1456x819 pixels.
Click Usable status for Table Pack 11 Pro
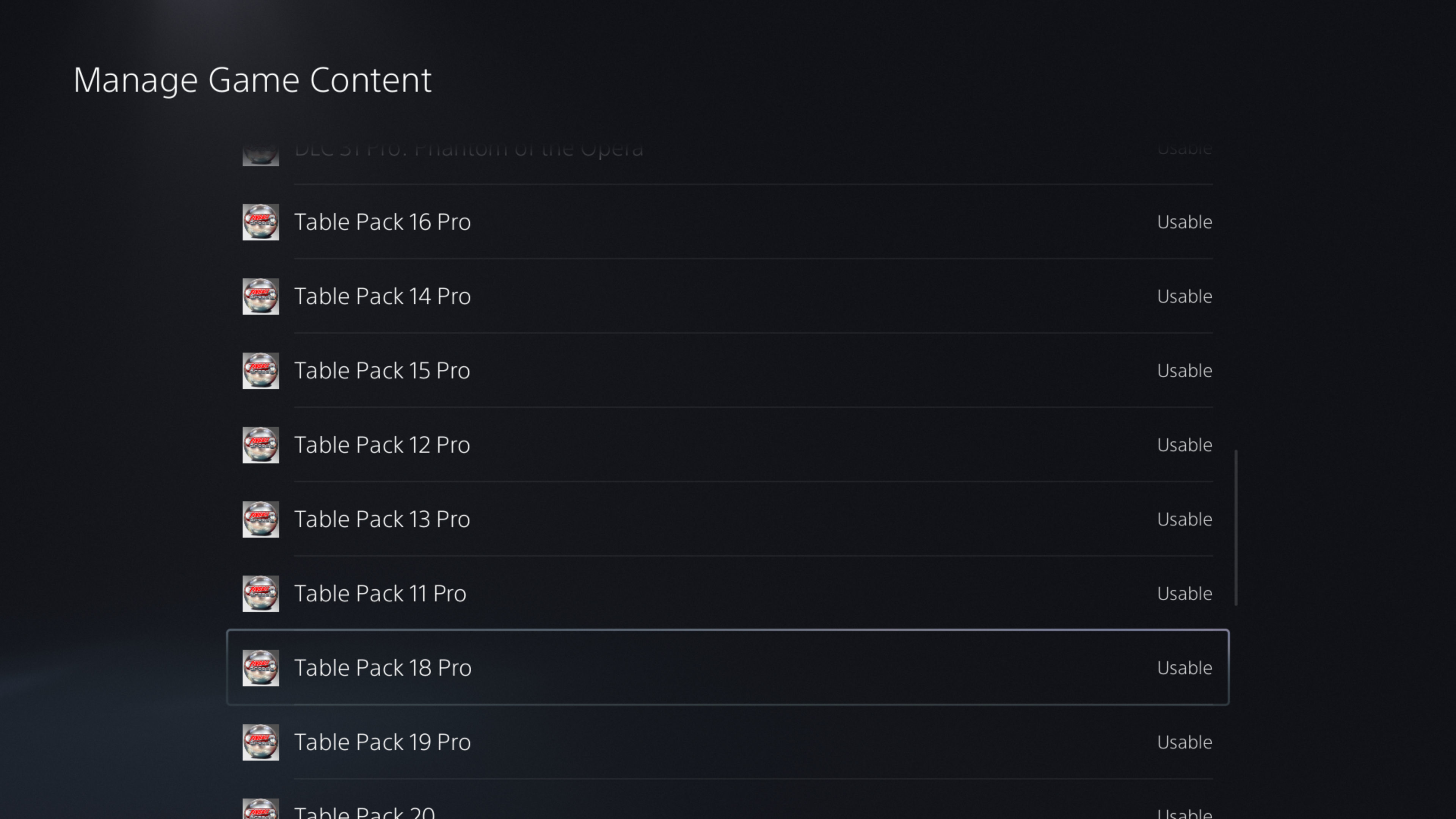[1184, 593]
